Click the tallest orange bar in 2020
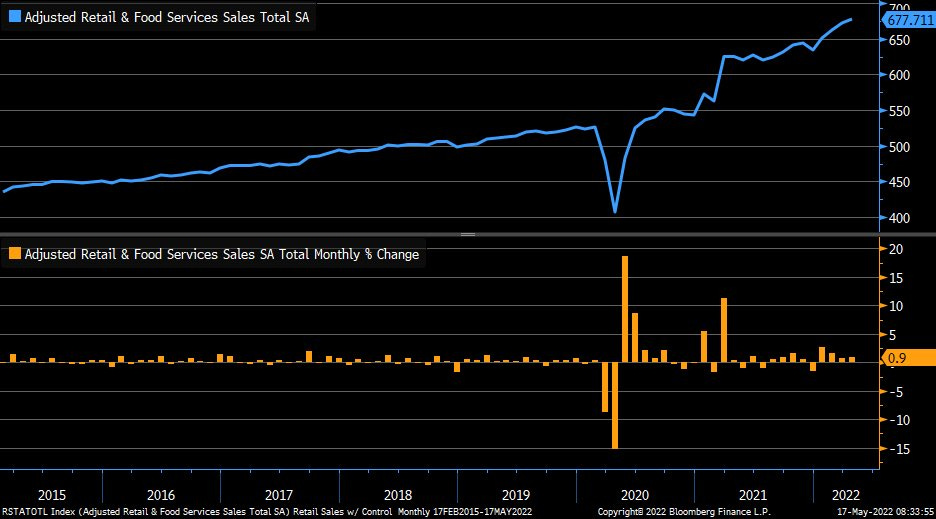Image resolution: width=936 pixels, height=519 pixels. pos(625,310)
